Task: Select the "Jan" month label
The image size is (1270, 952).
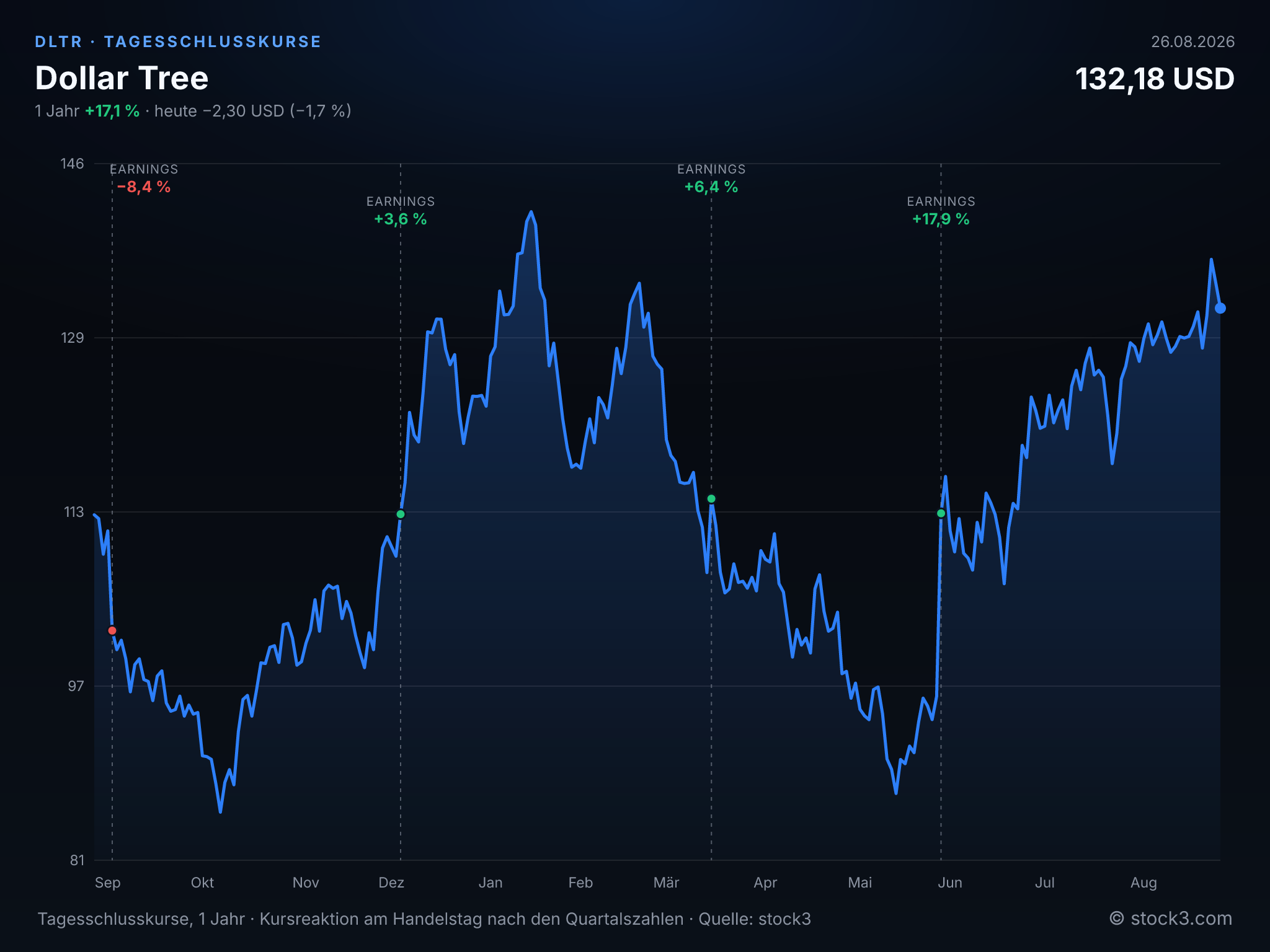Action: click(491, 883)
